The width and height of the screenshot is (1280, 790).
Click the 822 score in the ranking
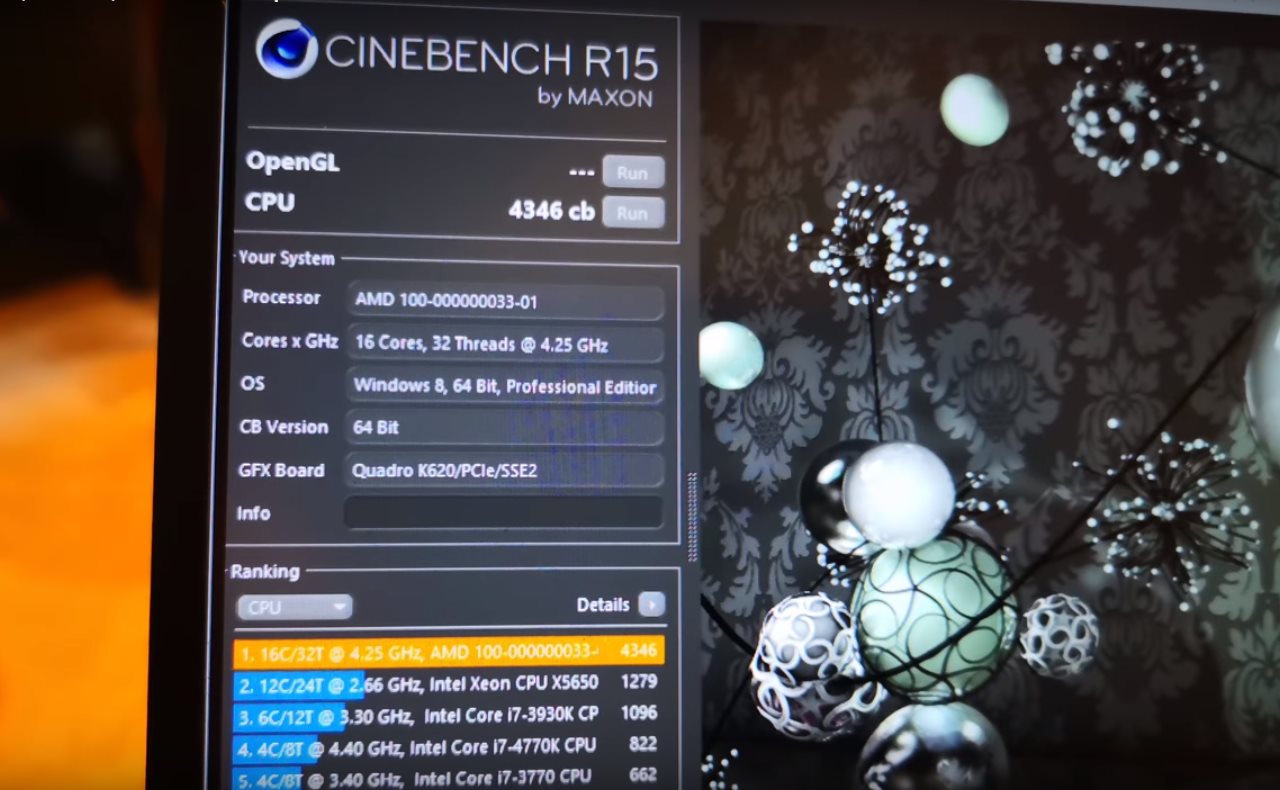[x=643, y=744]
